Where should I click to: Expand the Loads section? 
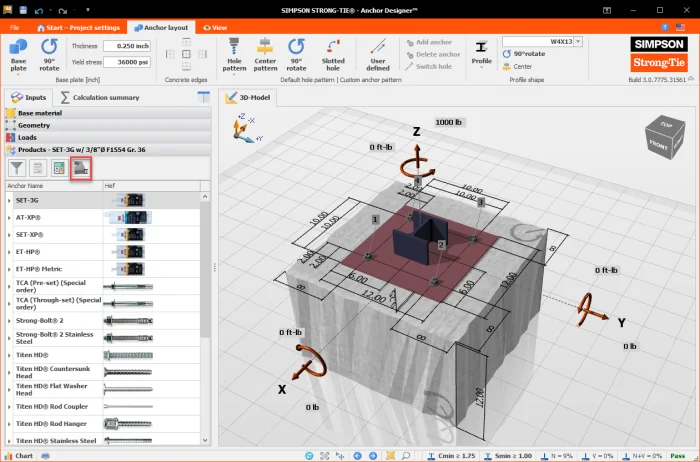tap(108, 137)
